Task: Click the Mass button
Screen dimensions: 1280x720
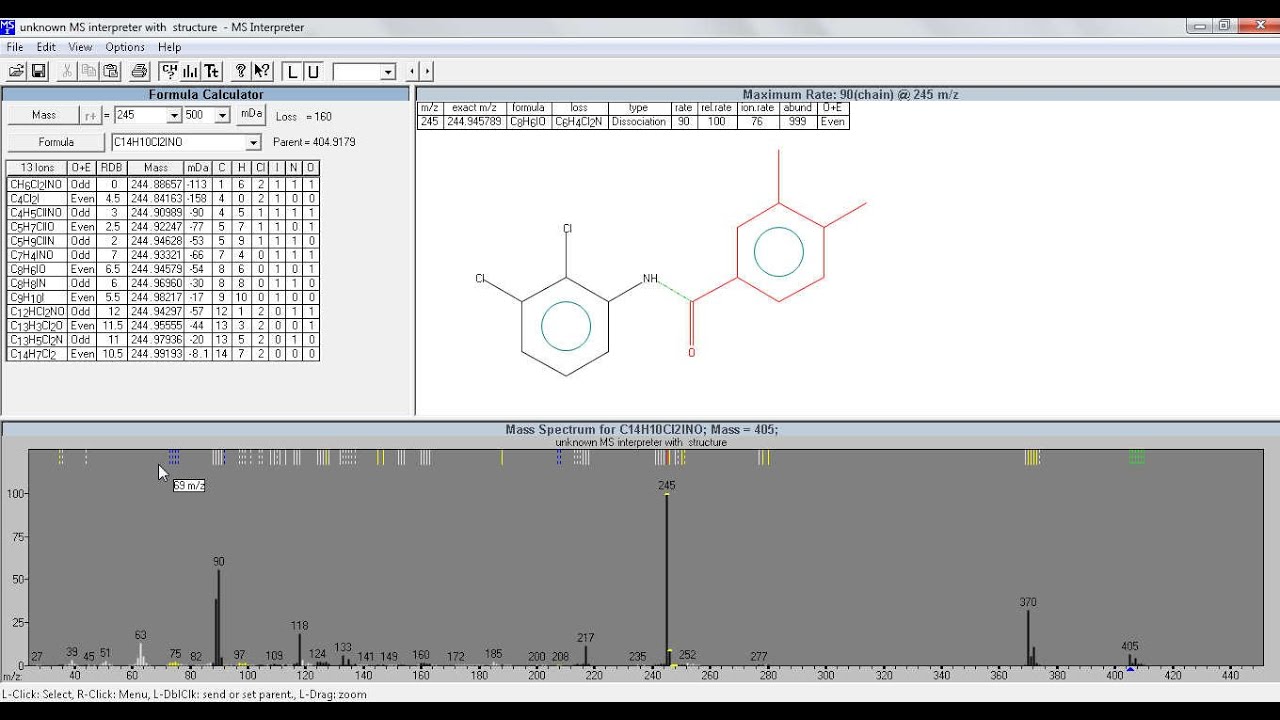Action: click(x=43, y=115)
